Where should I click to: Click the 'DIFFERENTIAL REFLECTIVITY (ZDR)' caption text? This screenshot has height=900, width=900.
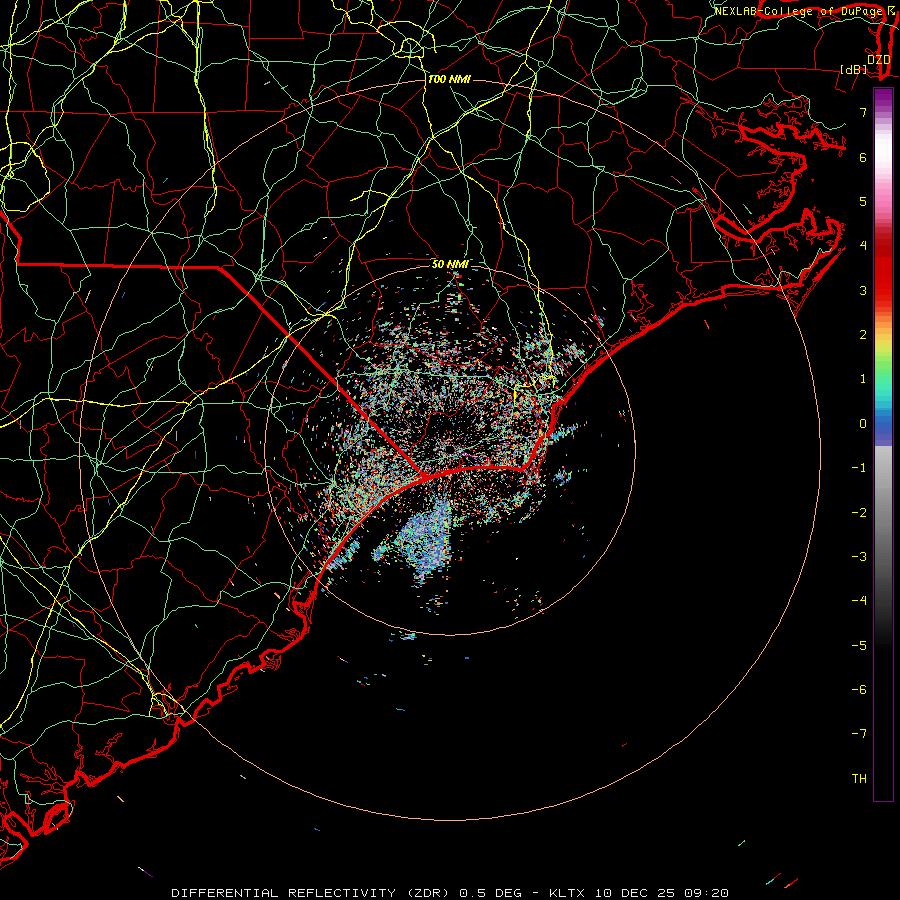[x=312, y=893]
